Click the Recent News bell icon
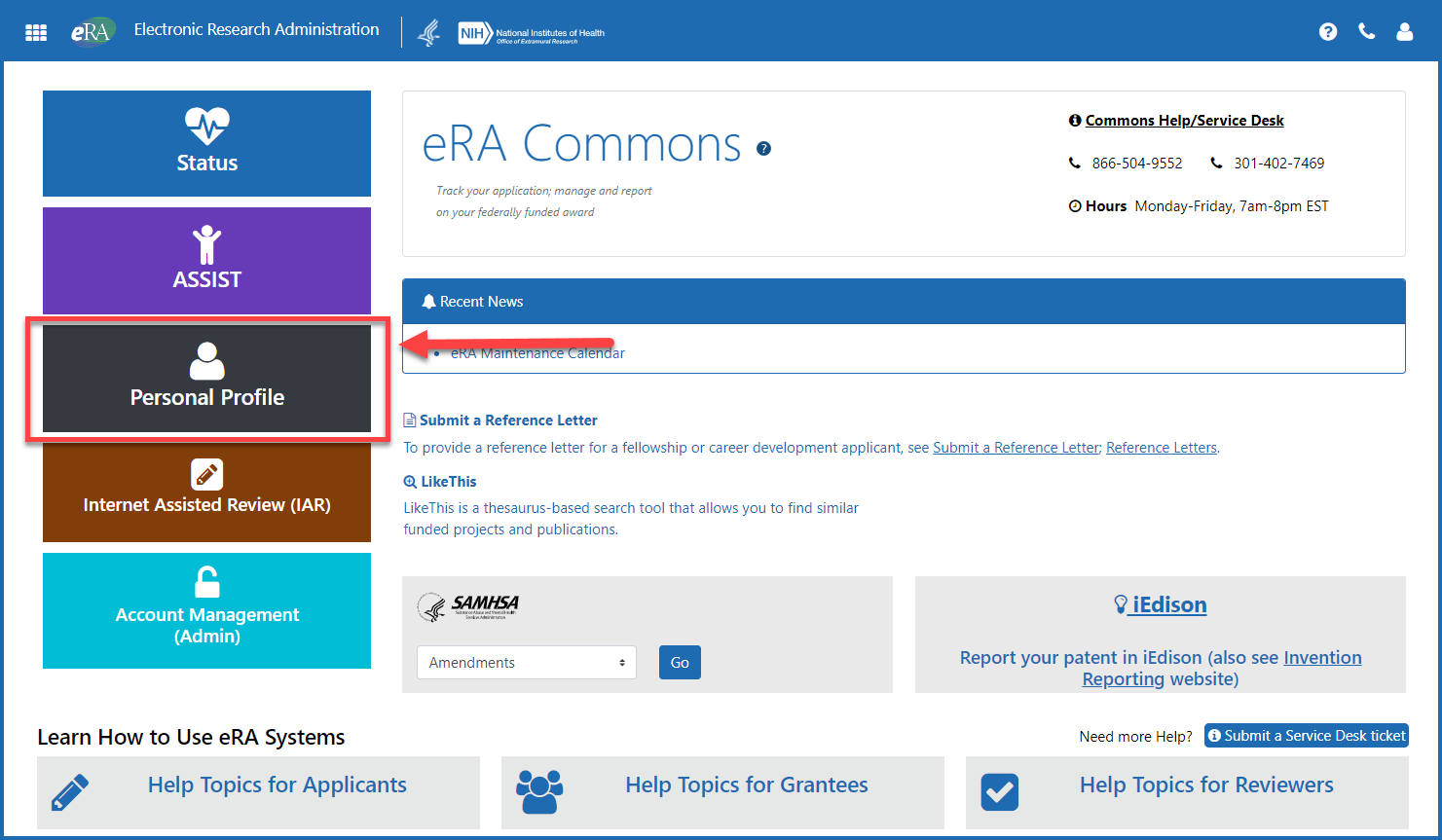The width and height of the screenshot is (1442, 840). [428, 302]
